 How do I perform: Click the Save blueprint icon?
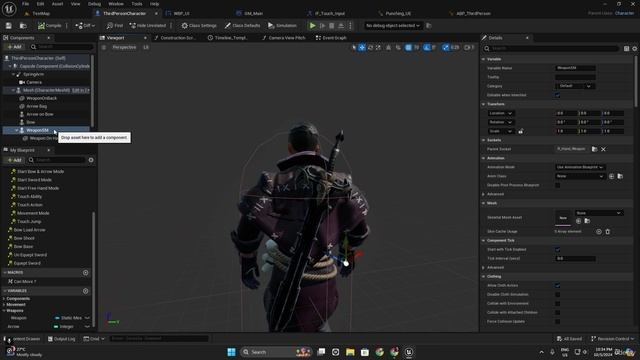click(9, 26)
